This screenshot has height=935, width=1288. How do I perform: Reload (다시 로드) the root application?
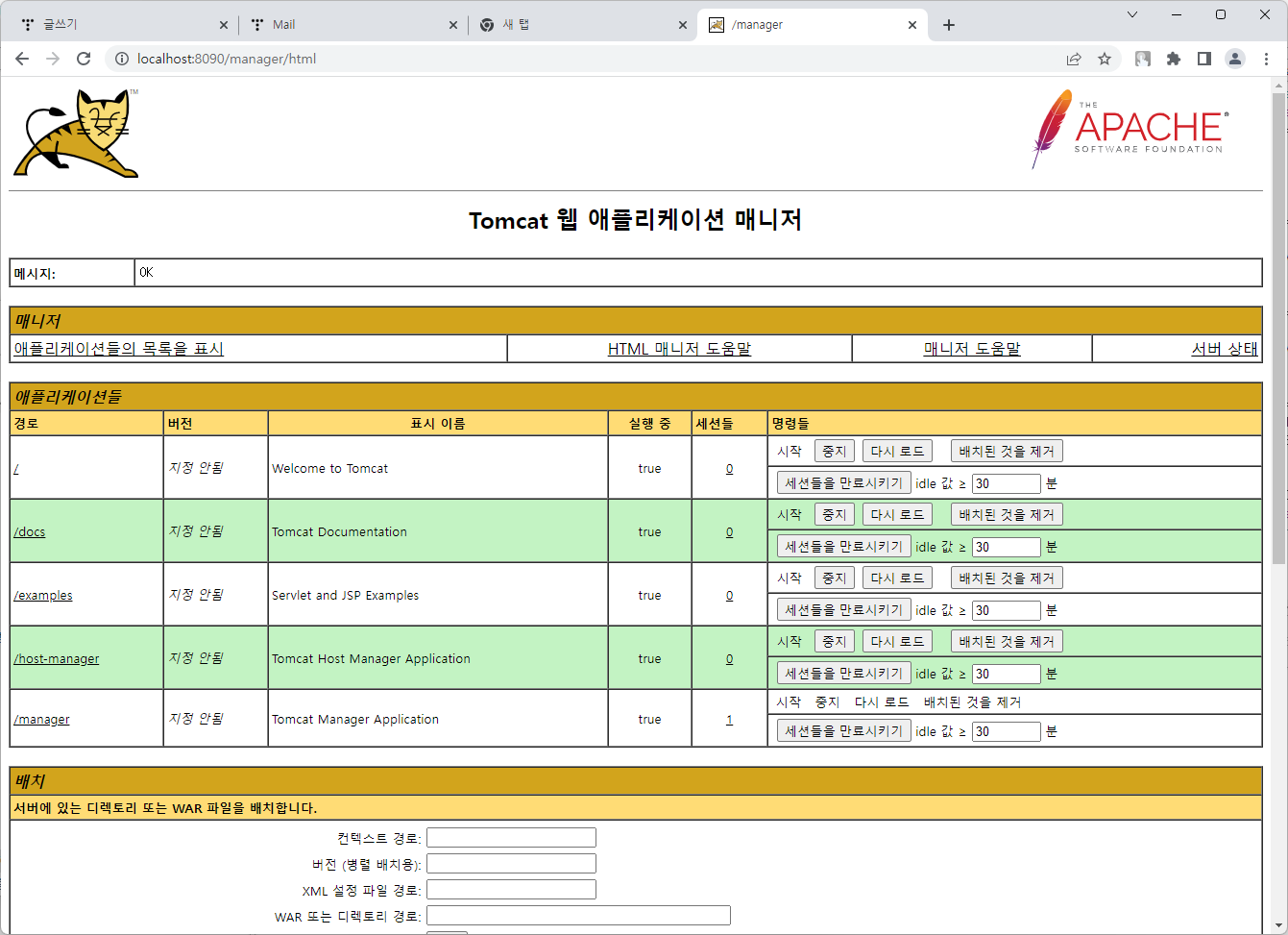[897, 451]
